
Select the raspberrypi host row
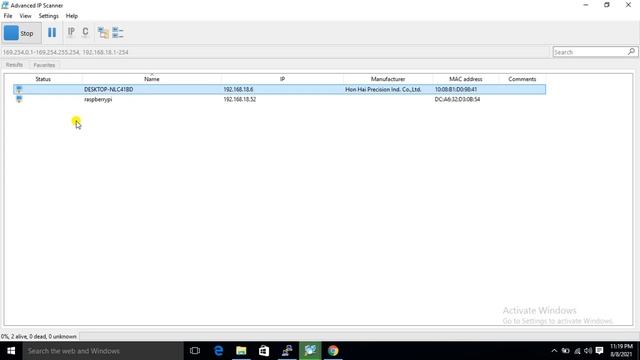[x=280, y=99]
